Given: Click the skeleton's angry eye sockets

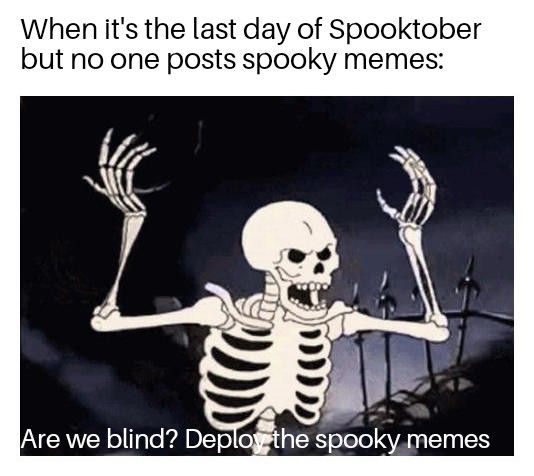Looking at the screenshot, I should [x=309, y=255].
